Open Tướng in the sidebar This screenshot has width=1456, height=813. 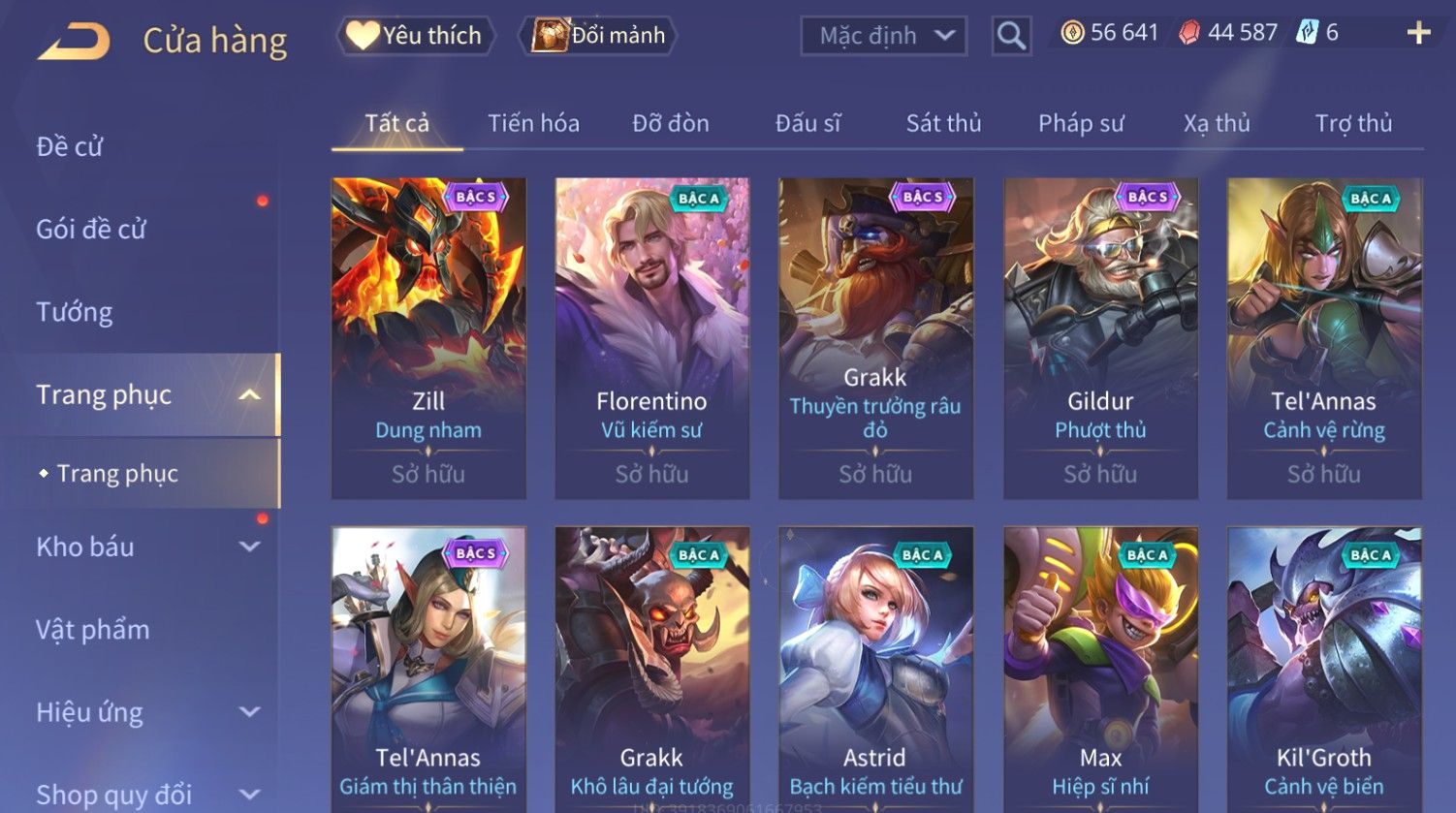click(x=75, y=312)
